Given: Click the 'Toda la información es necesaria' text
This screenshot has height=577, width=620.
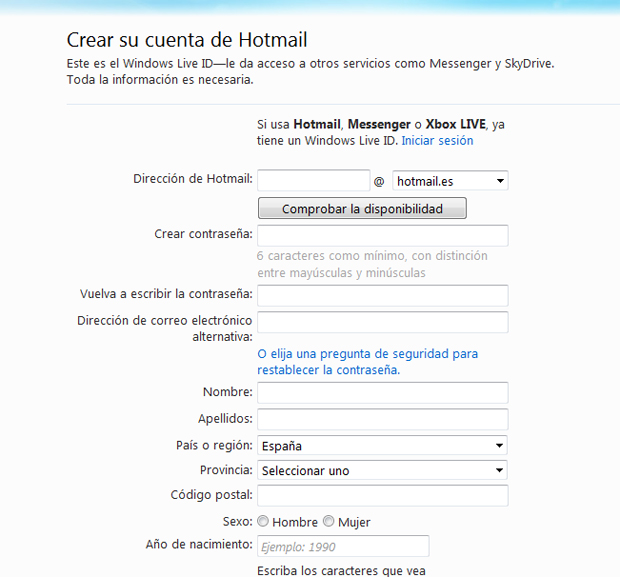Looking at the screenshot, I should (x=160, y=80).
